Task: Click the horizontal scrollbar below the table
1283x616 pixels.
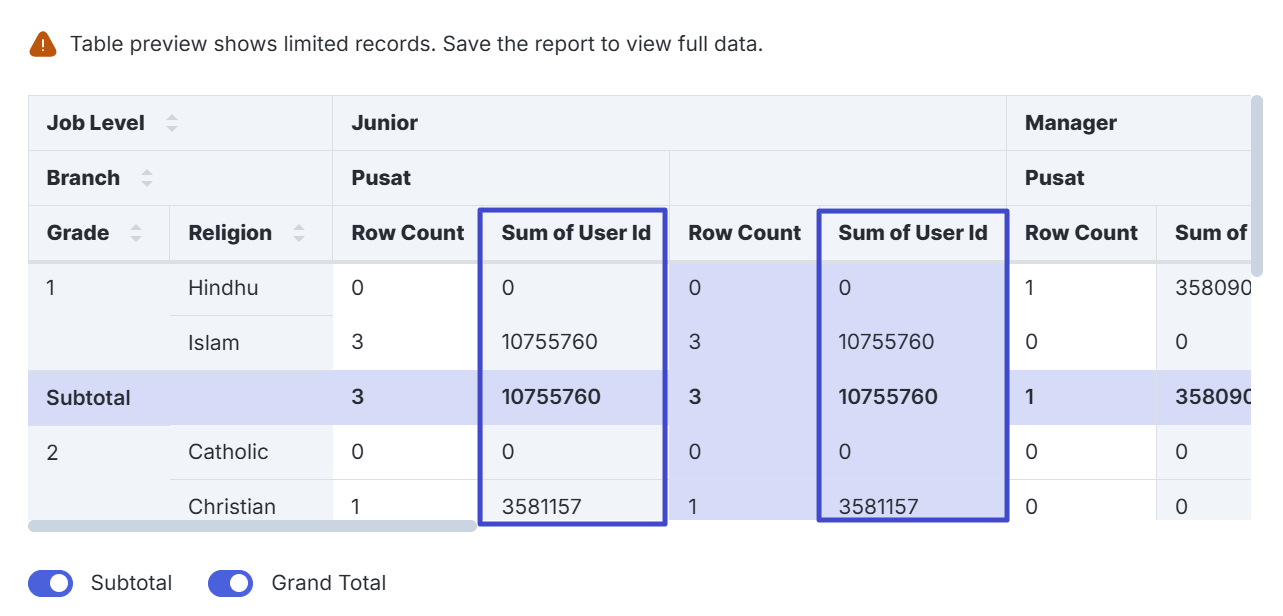Action: [x=252, y=525]
